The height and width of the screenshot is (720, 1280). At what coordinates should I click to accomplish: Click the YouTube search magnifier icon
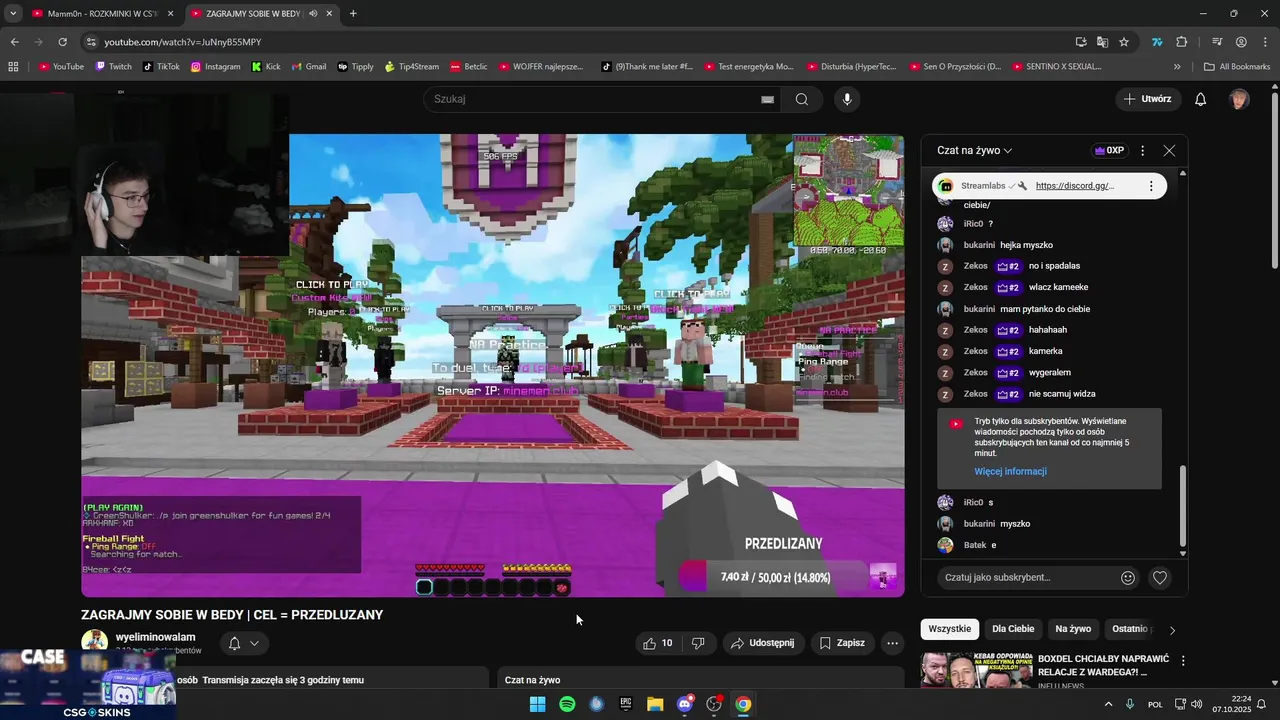(802, 99)
